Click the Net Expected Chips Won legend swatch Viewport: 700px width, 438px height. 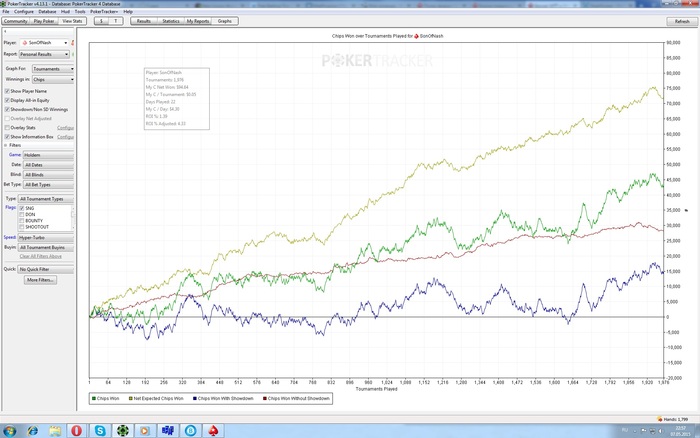pos(131,399)
